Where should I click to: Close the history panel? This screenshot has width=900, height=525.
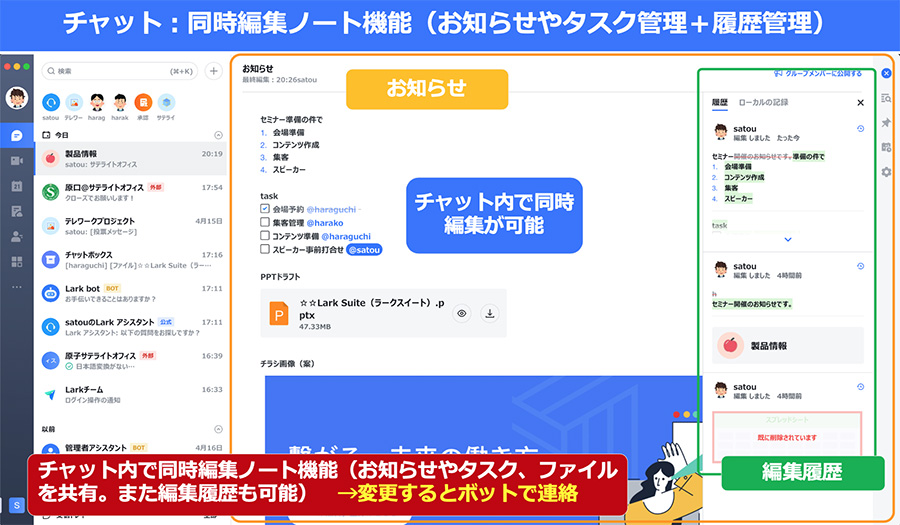tap(860, 103)
